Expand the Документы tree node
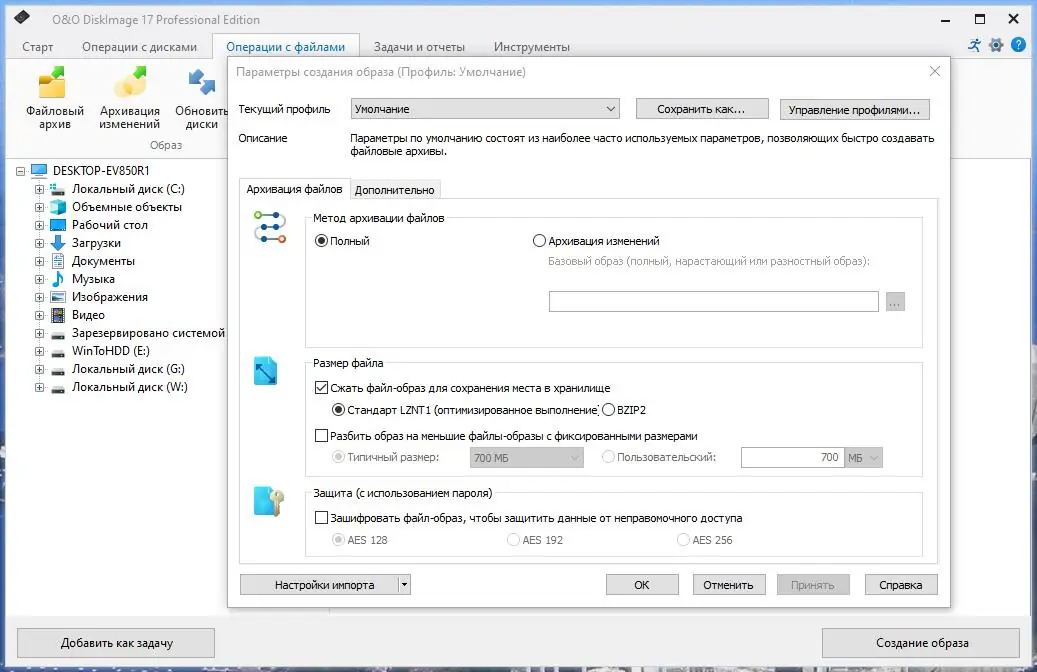The width and height of the screenshot is (1037, 672). pyautogui.click(x=39, y=261)
